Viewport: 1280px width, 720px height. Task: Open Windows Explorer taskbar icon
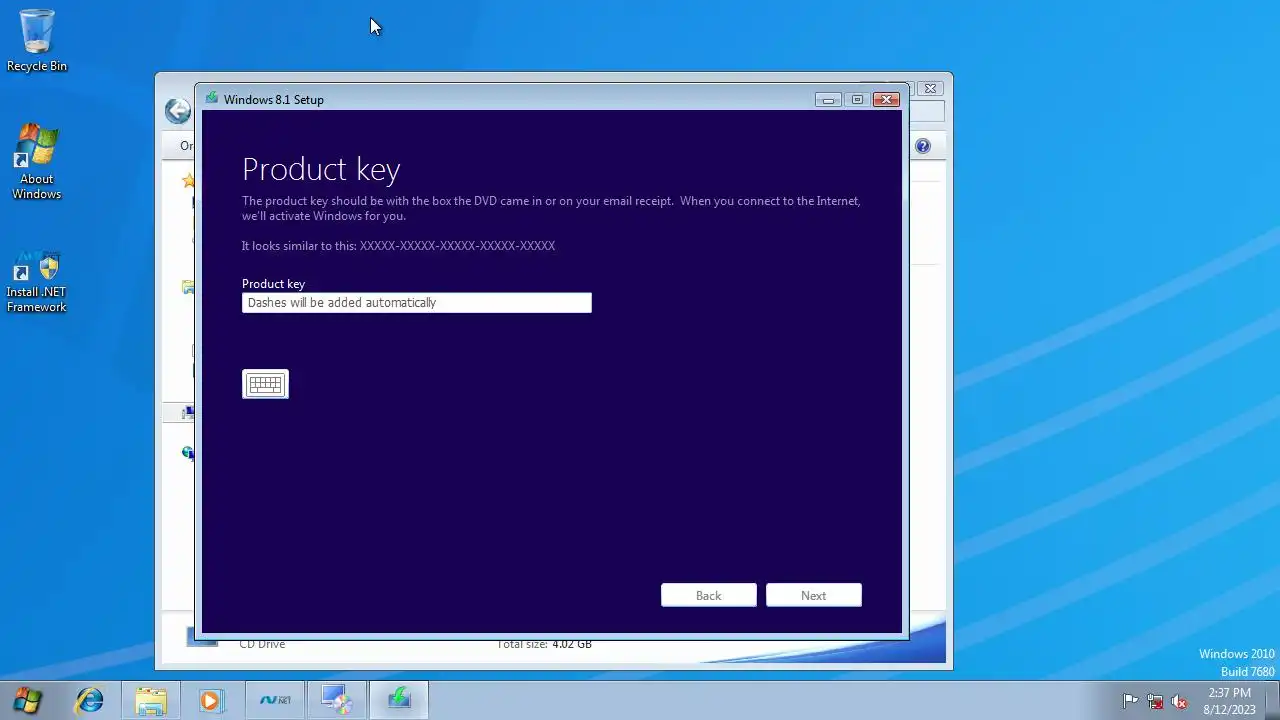(x=151, y=700)
